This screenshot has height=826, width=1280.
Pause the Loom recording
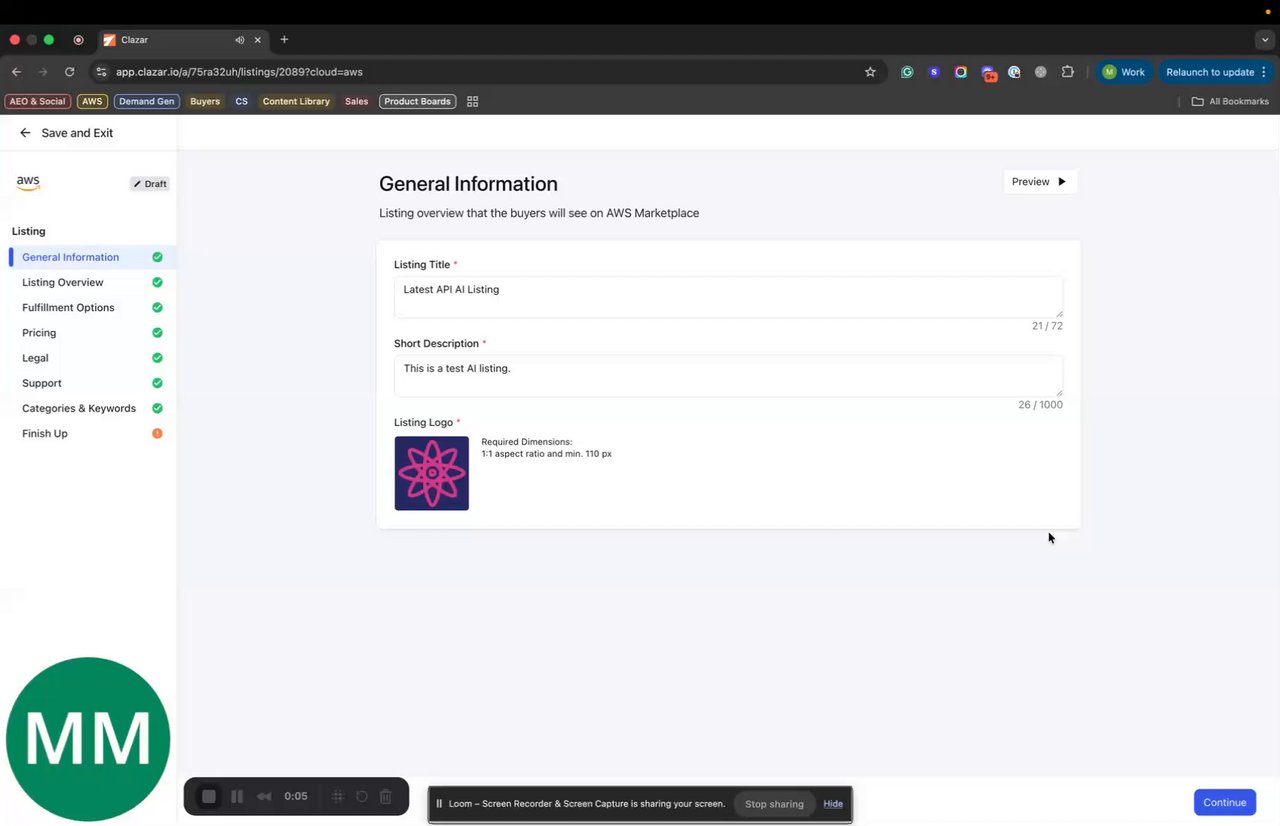point(237,797)
